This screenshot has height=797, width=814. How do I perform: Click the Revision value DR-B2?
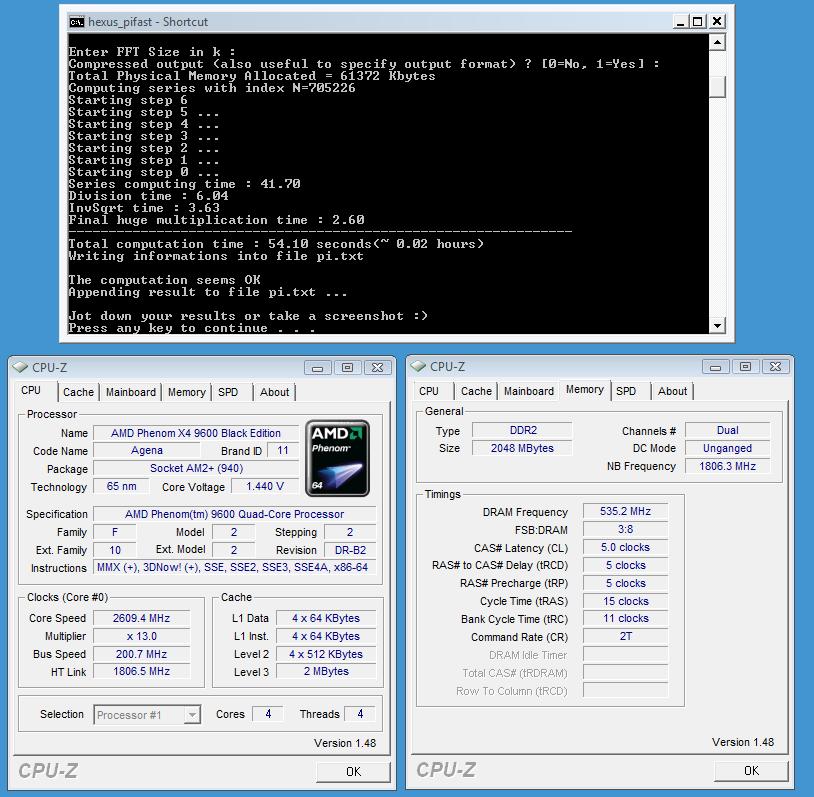click(x=350, y=550)
